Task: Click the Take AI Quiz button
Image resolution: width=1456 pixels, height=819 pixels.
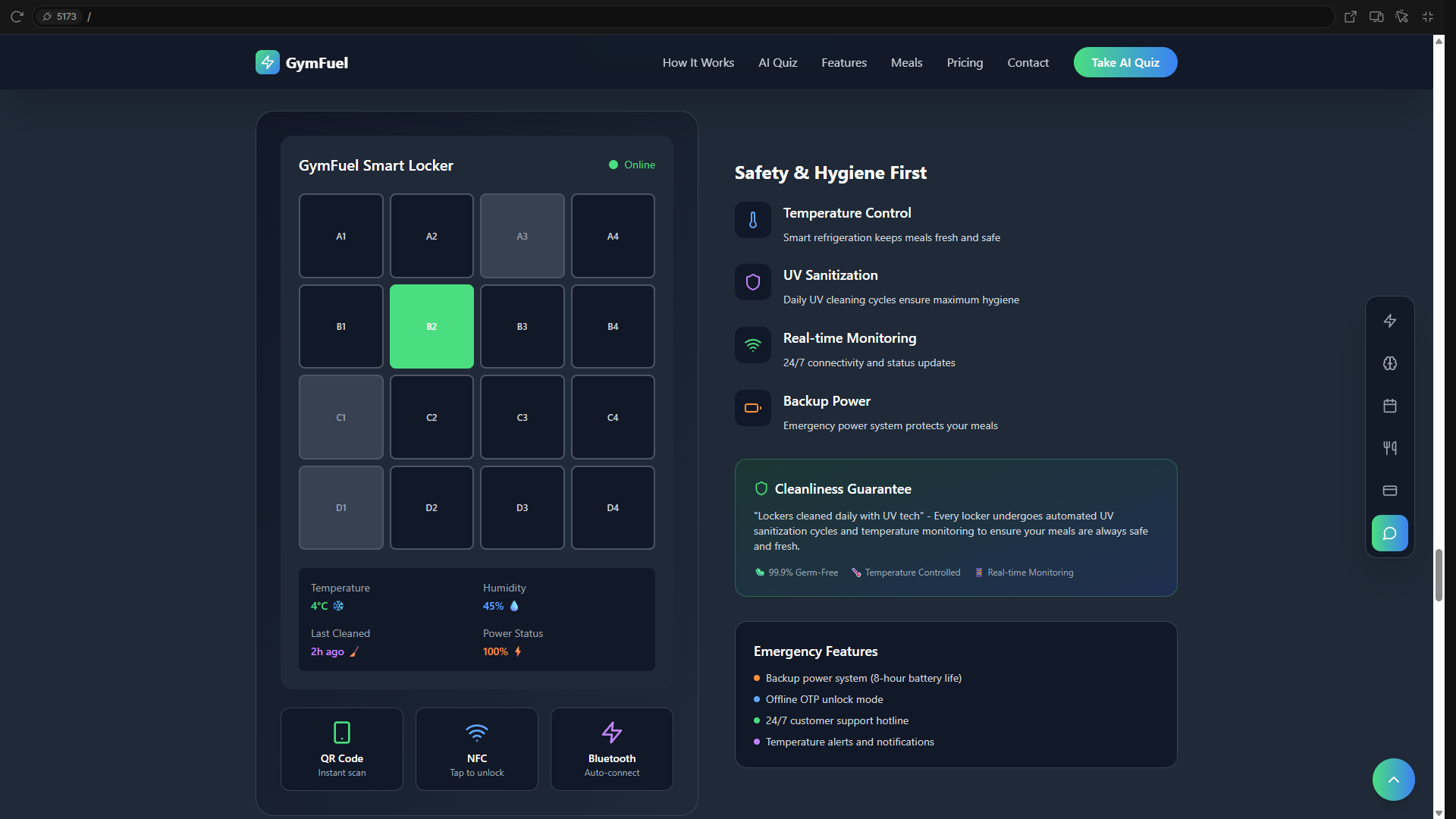Action: click(x=1125, y=62)
